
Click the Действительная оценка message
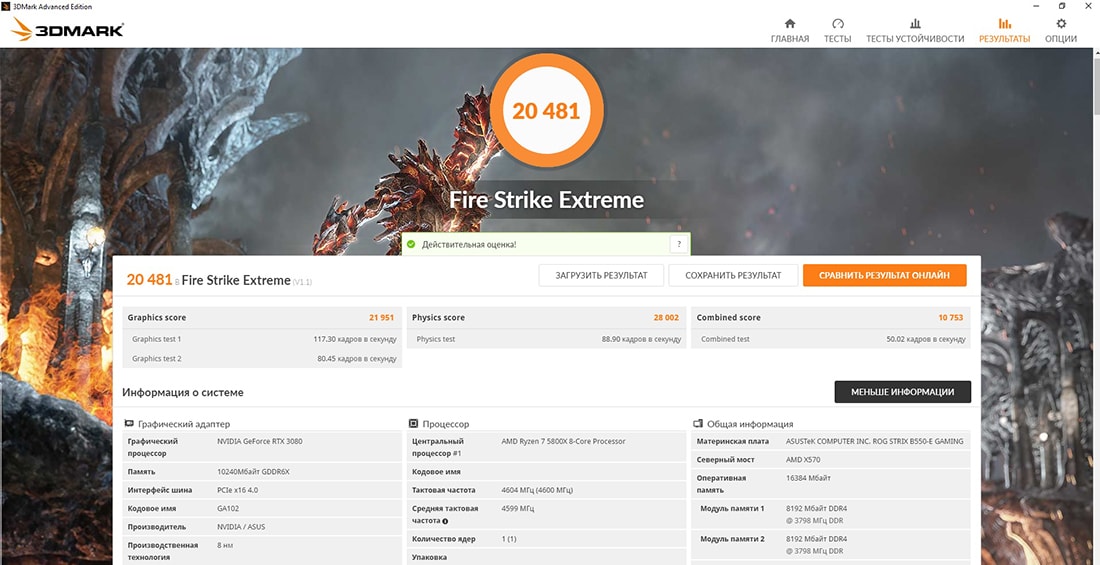(469, 244)
